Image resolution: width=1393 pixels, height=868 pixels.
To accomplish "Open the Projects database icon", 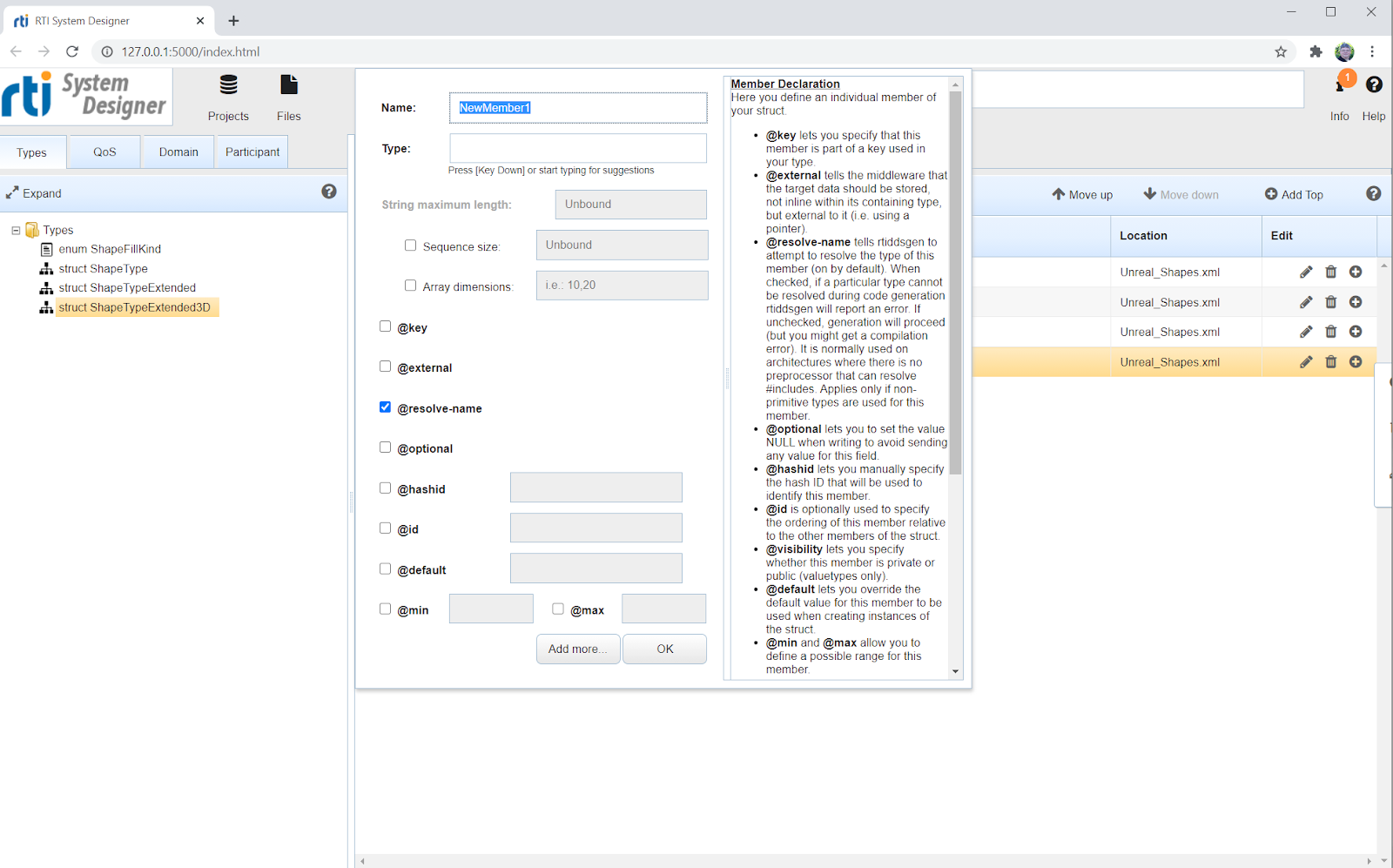I will (228, 84).
